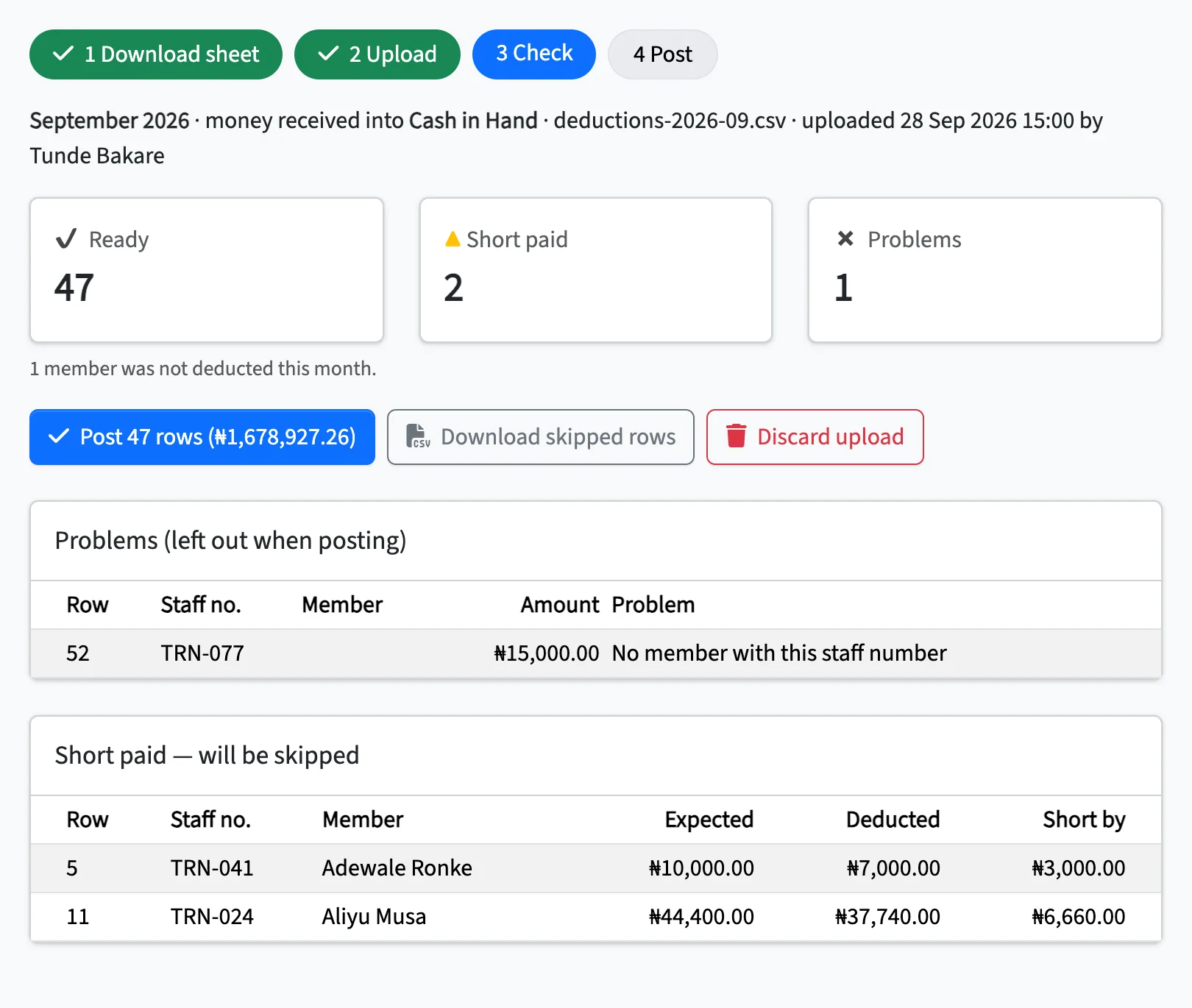Click the Problems cross icon

click(x=845, y=238)
